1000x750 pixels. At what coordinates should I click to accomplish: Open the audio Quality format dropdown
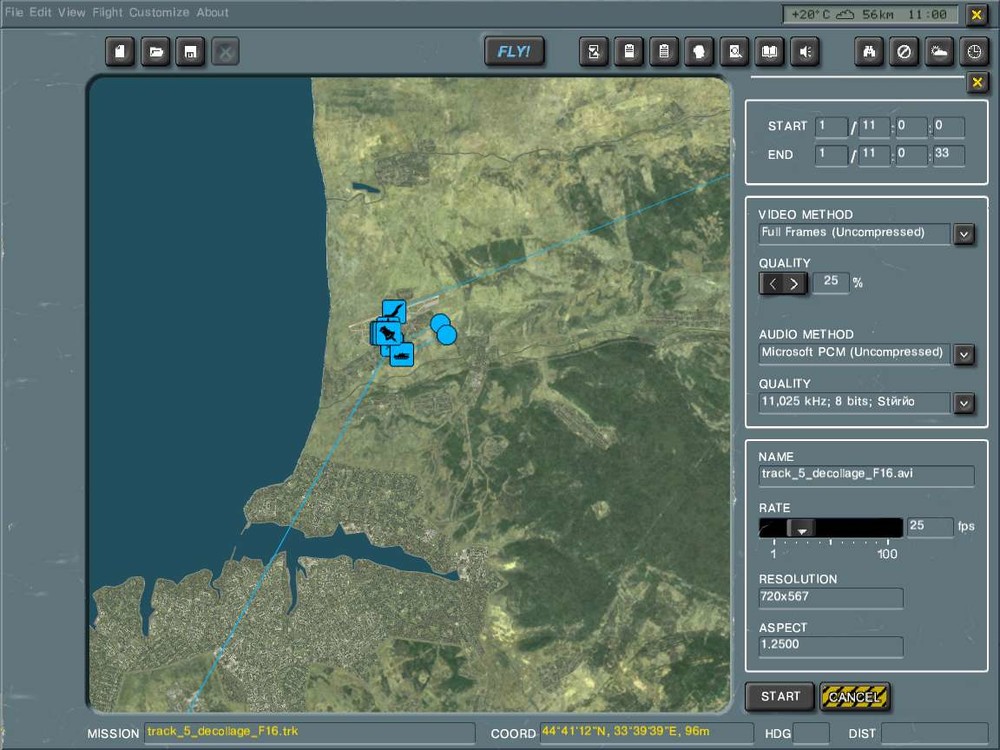[x=963, y=403]
